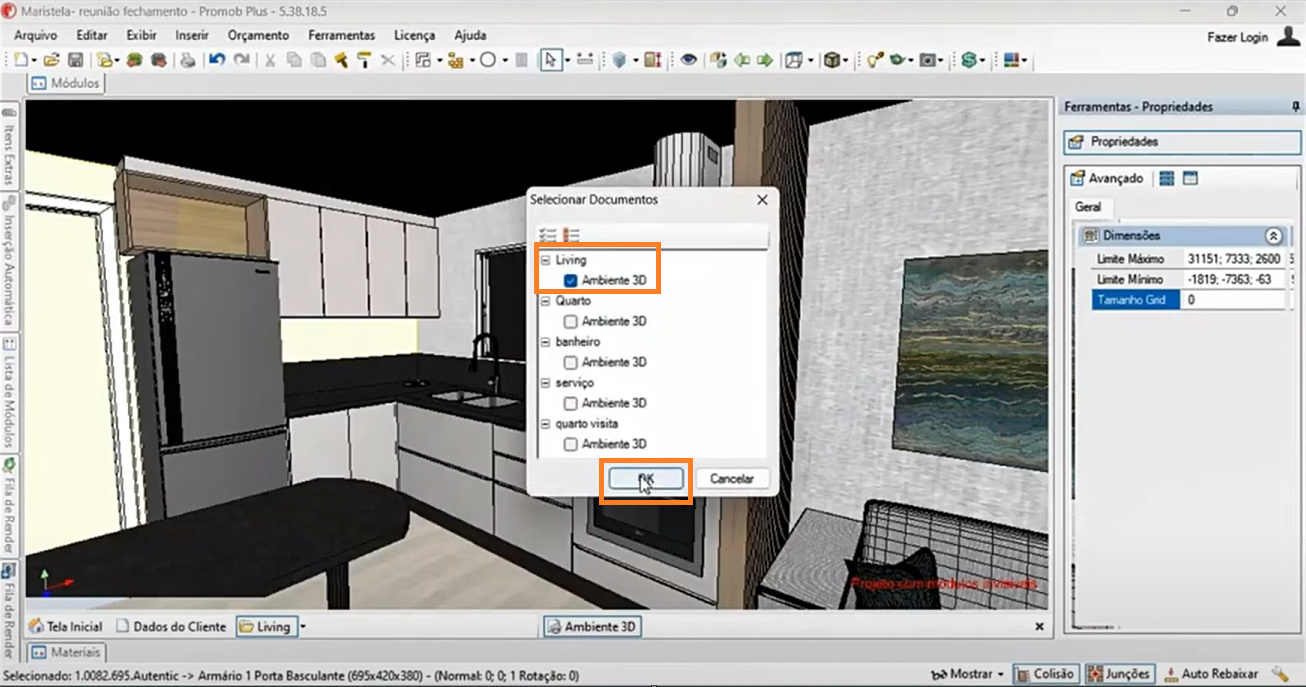The height and width of the screenshot is (687, 1306).
Task: Check Ambiente 3D under banheiro
Action: click(x=570, y=362)
